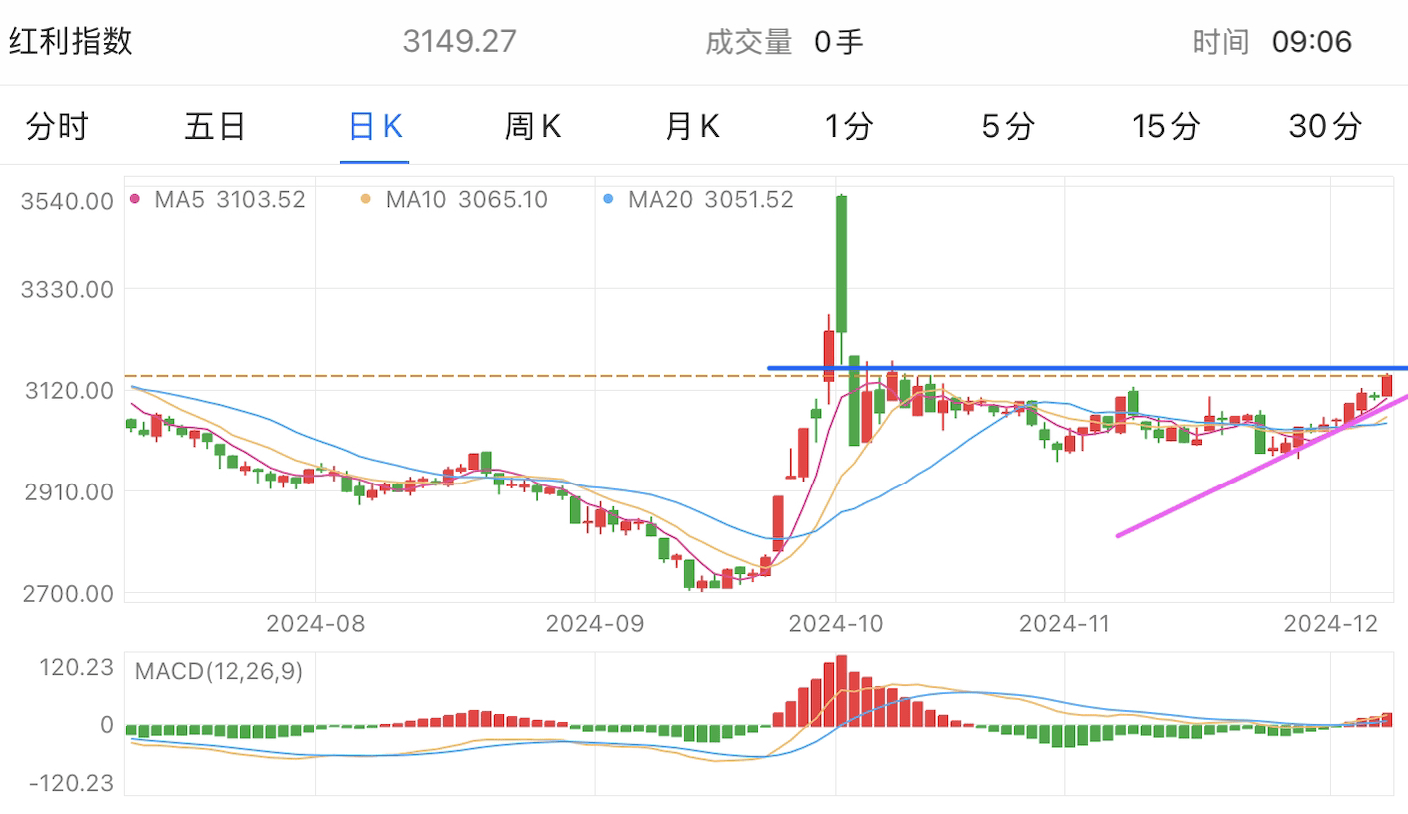Open the 五日 chart tab
The width and height of the screenshot is (1408, 814).
click(x=215, y=127)
